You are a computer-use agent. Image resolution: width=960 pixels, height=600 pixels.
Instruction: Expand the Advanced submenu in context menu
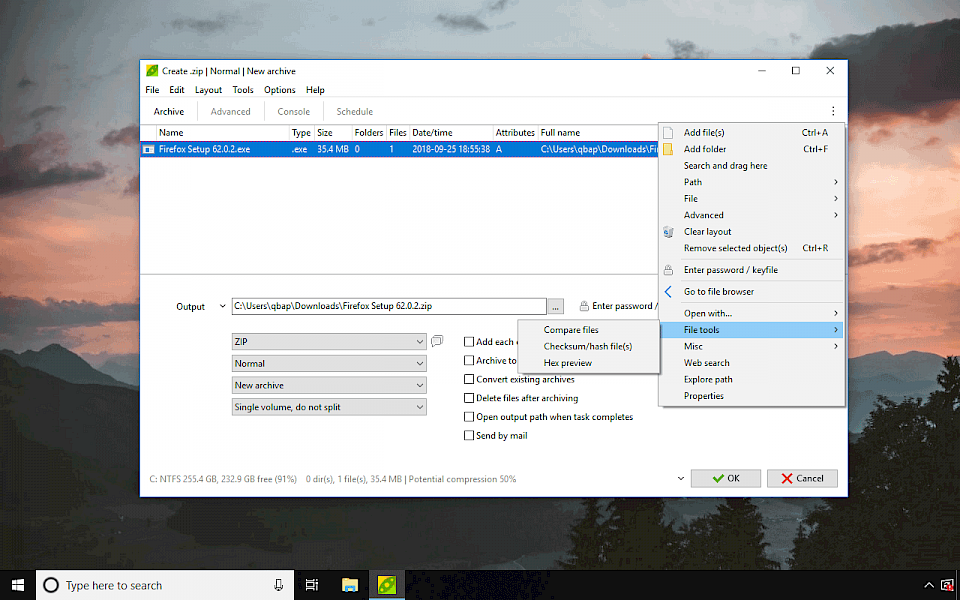point(752,216)
